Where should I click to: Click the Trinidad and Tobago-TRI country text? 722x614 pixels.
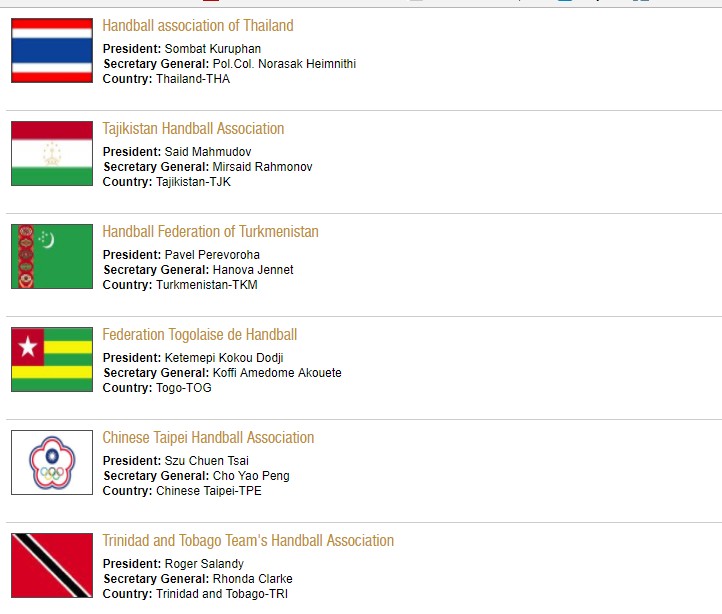coord(222,594)
